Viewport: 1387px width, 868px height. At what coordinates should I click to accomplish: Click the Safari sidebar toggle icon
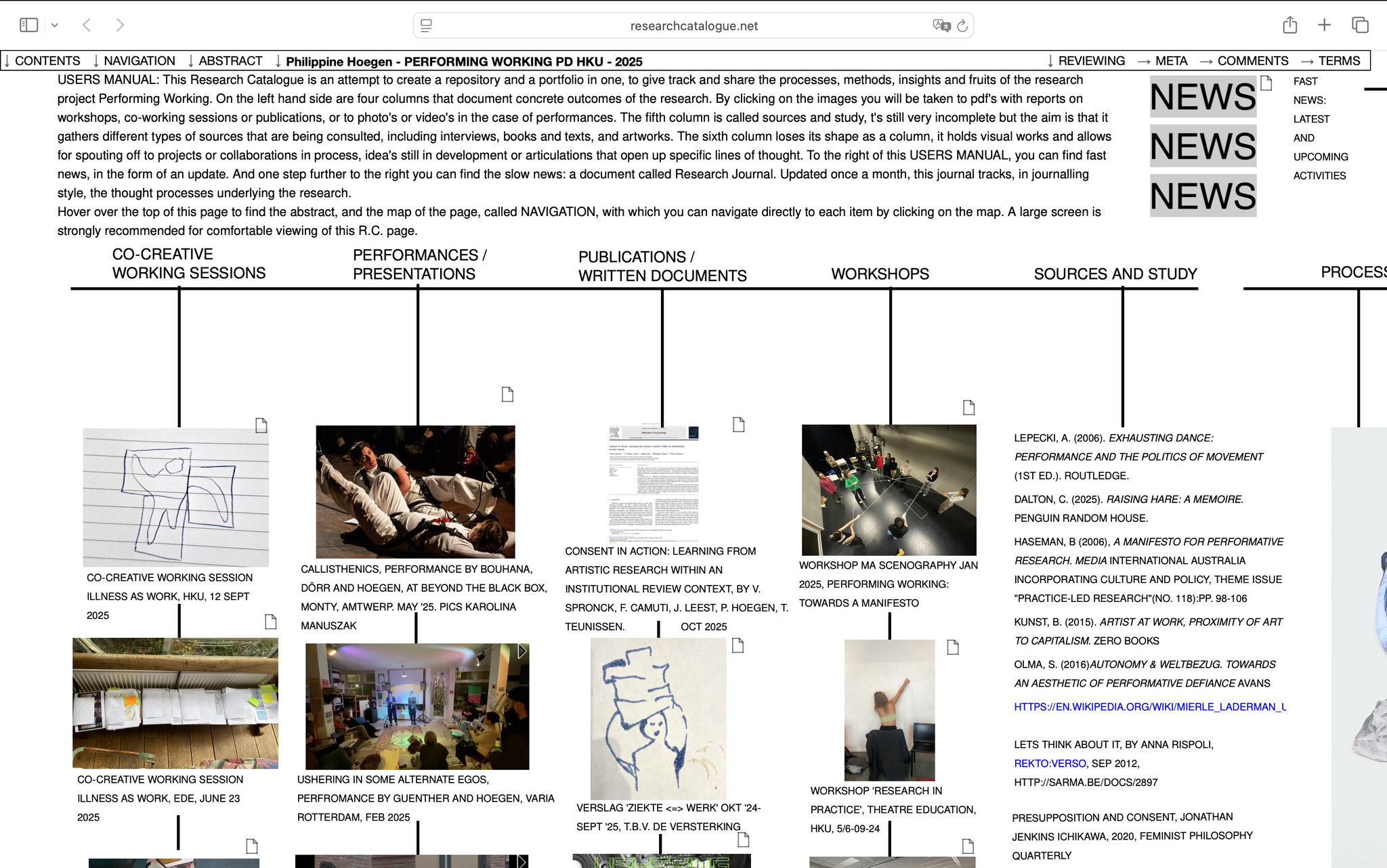tap(28, 25)
